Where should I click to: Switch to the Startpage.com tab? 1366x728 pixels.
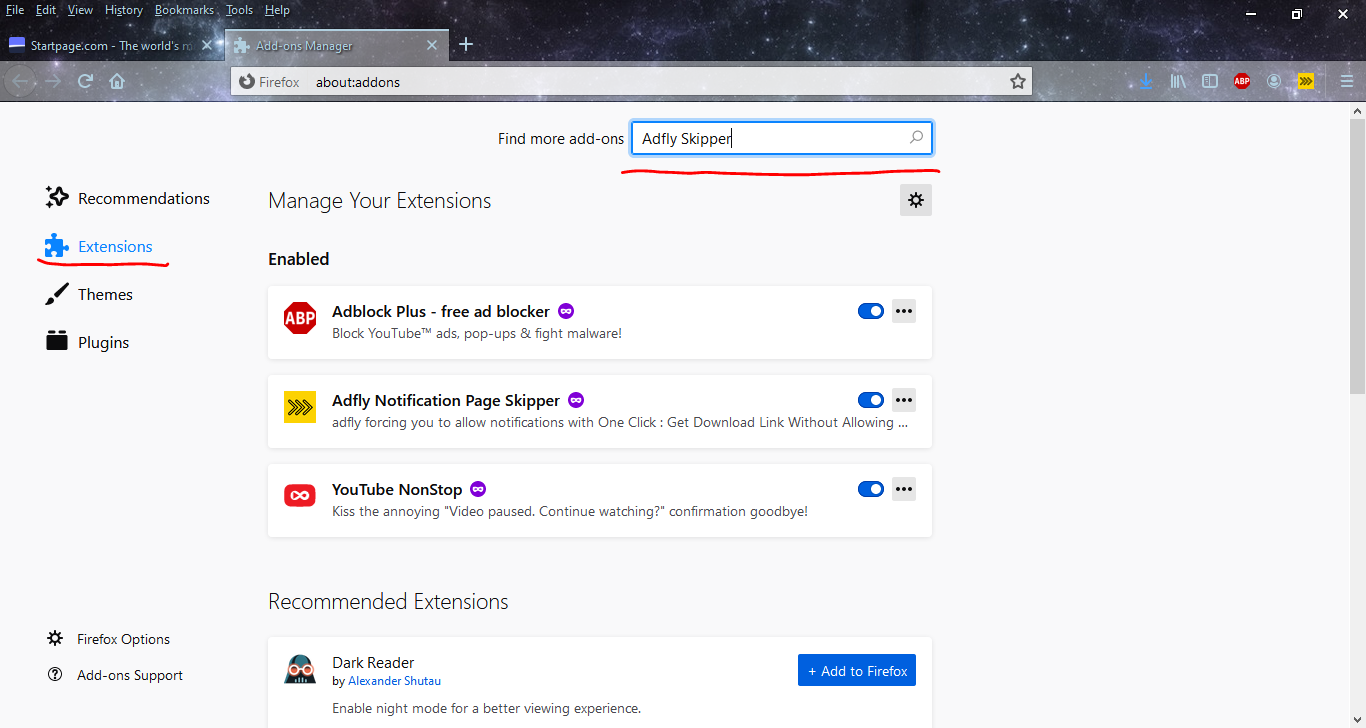(110, 45)
